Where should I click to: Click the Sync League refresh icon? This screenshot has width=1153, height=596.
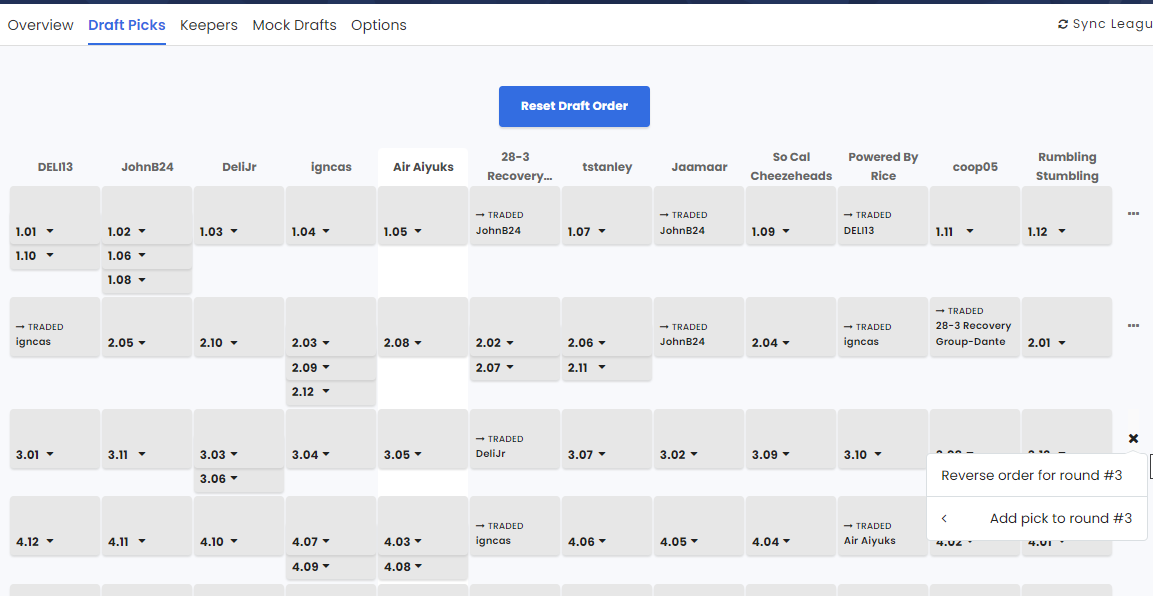(1063, 25)
